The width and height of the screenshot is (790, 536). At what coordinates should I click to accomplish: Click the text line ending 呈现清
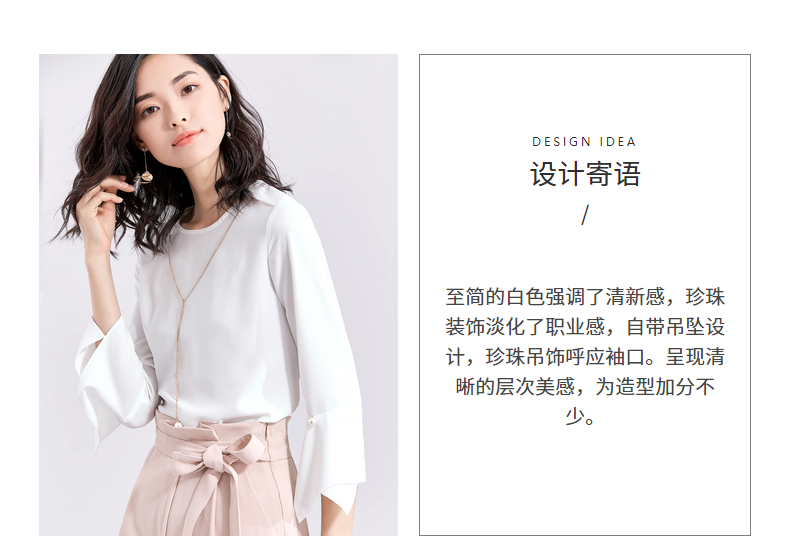585,357
